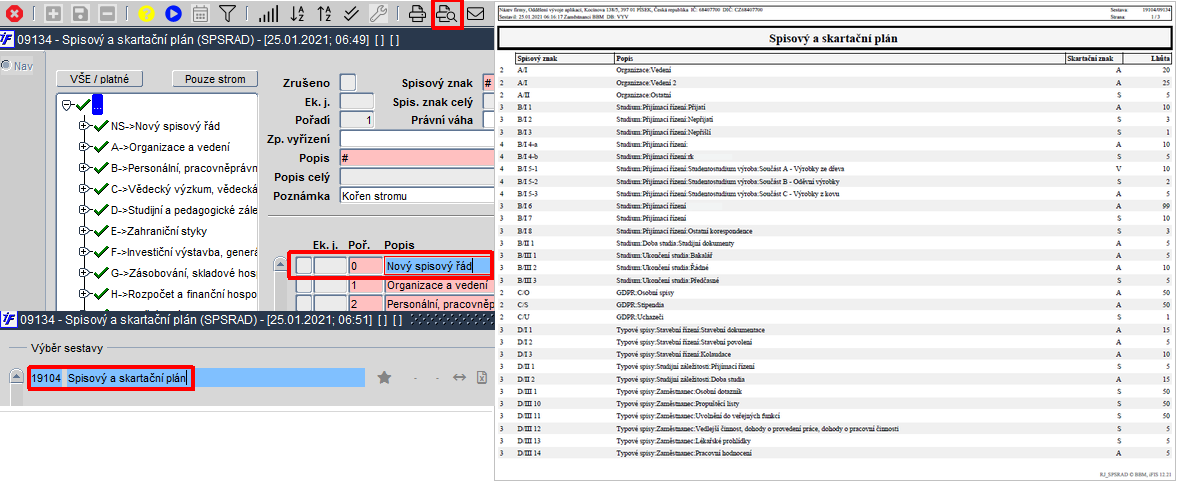Click the Zp. vyřízení input field

point(418,139)
